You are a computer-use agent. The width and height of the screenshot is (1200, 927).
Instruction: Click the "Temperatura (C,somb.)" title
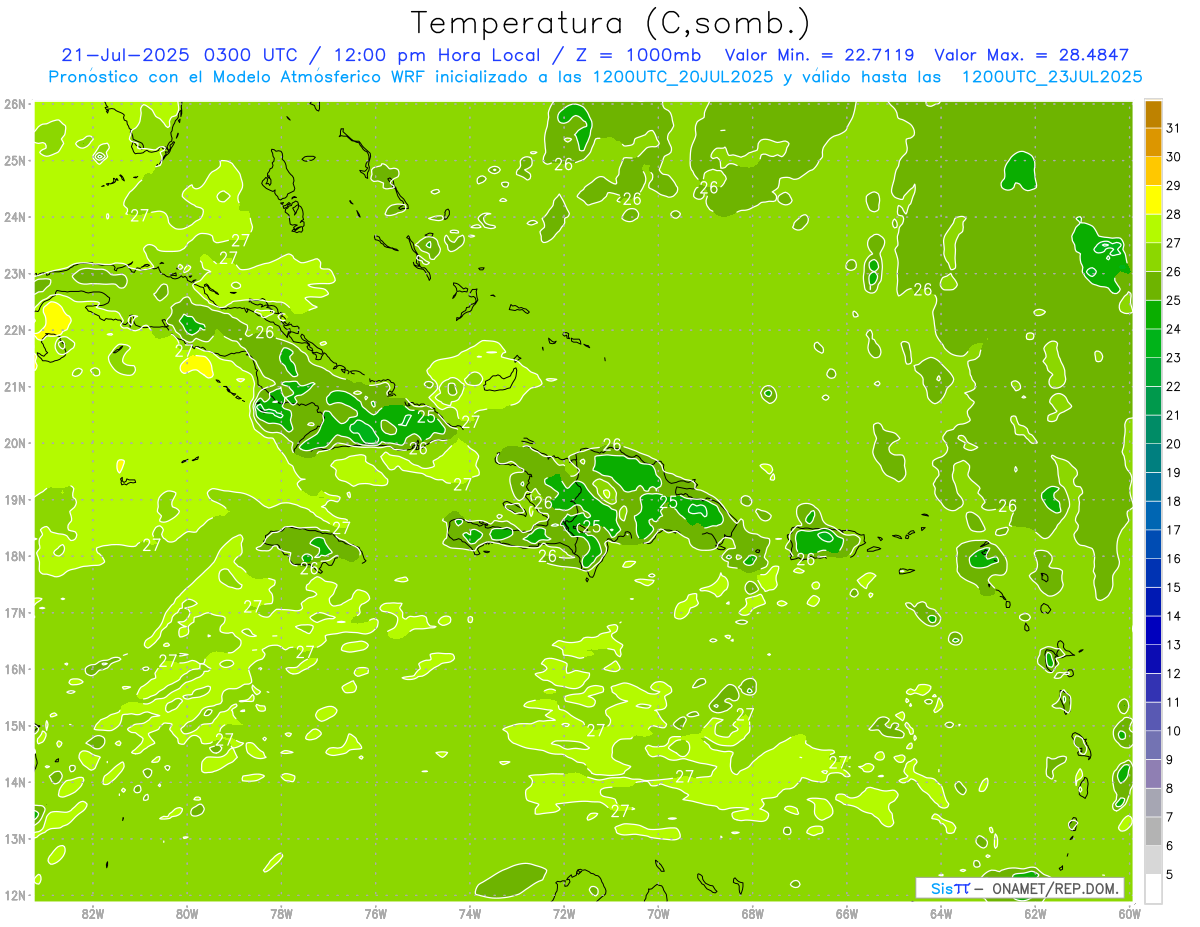pyautogui.click(x=611, y=23)
